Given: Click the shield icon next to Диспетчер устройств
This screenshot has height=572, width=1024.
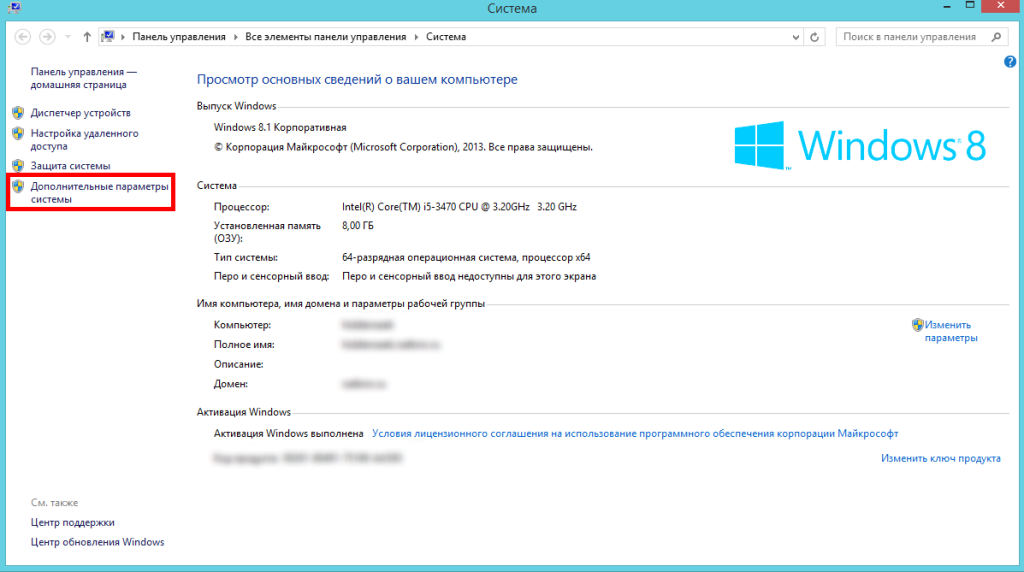Looking at the screenshot, I should pos(18,113).
